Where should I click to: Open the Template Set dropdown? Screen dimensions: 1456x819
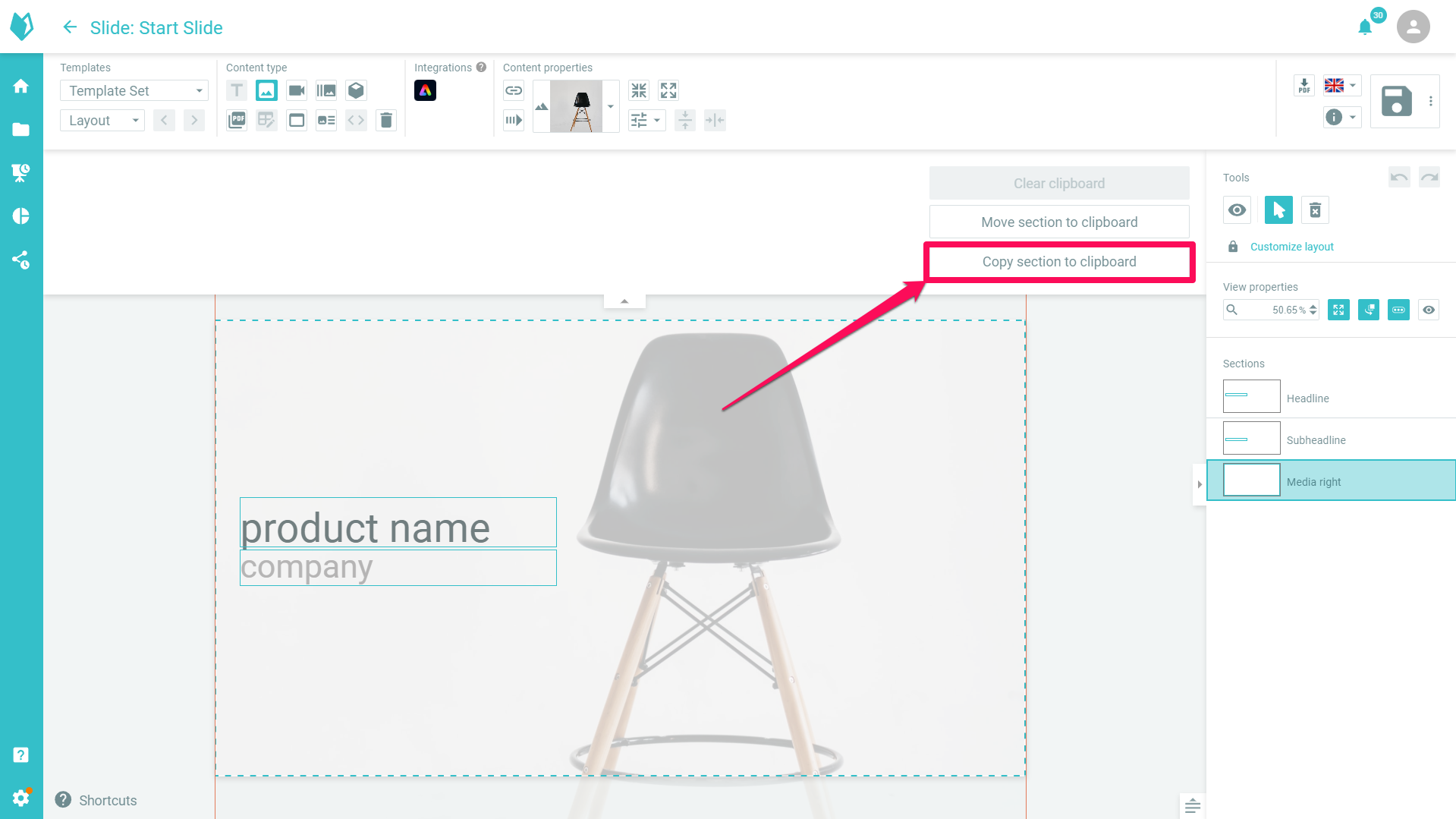coord(134,90)
